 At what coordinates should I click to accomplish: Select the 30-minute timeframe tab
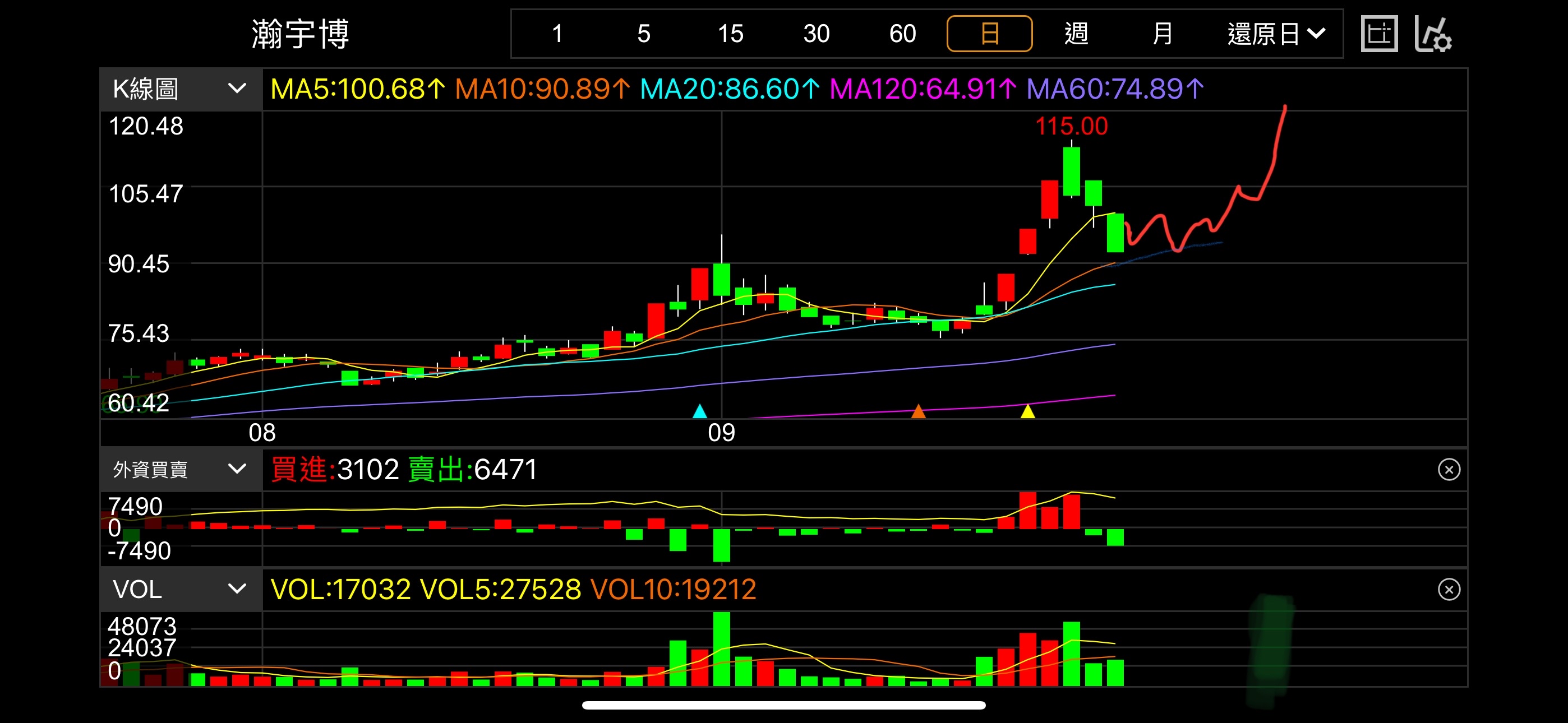coord(817,34)
